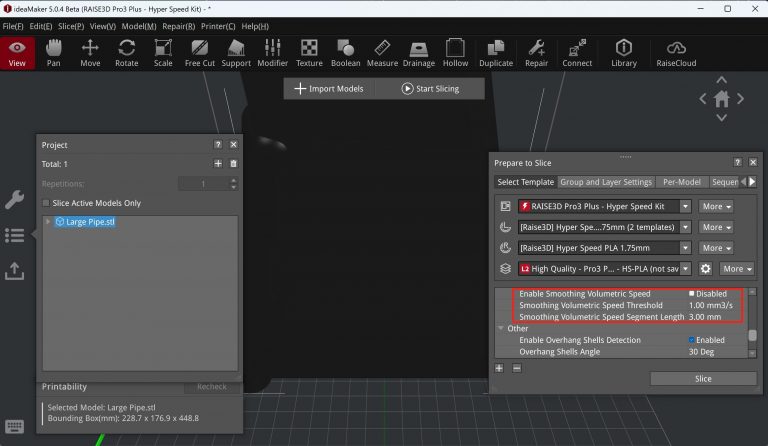This screenshot has width=768, height=446.
Task: Open RaiseCloud
Action: click(x=676, y=53)
